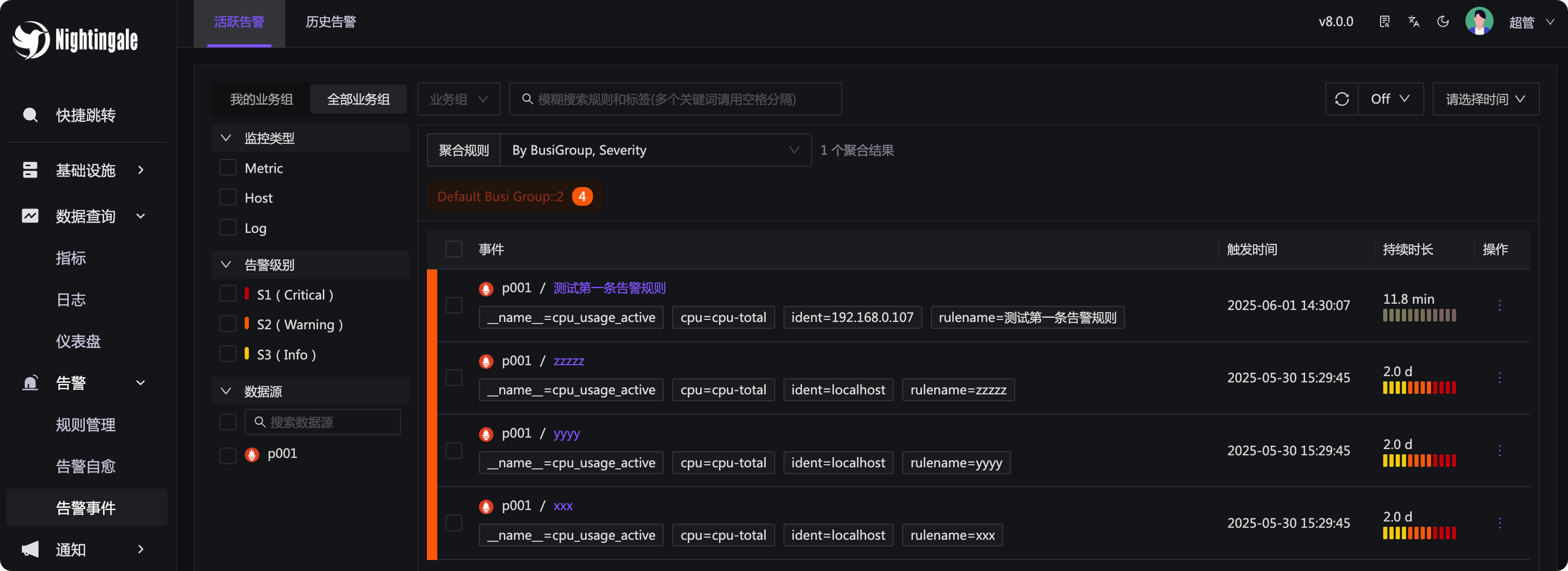Open the Off auto-refresh dropdown
Viewport: 1568px width, 571px height.
point(1389,98)
